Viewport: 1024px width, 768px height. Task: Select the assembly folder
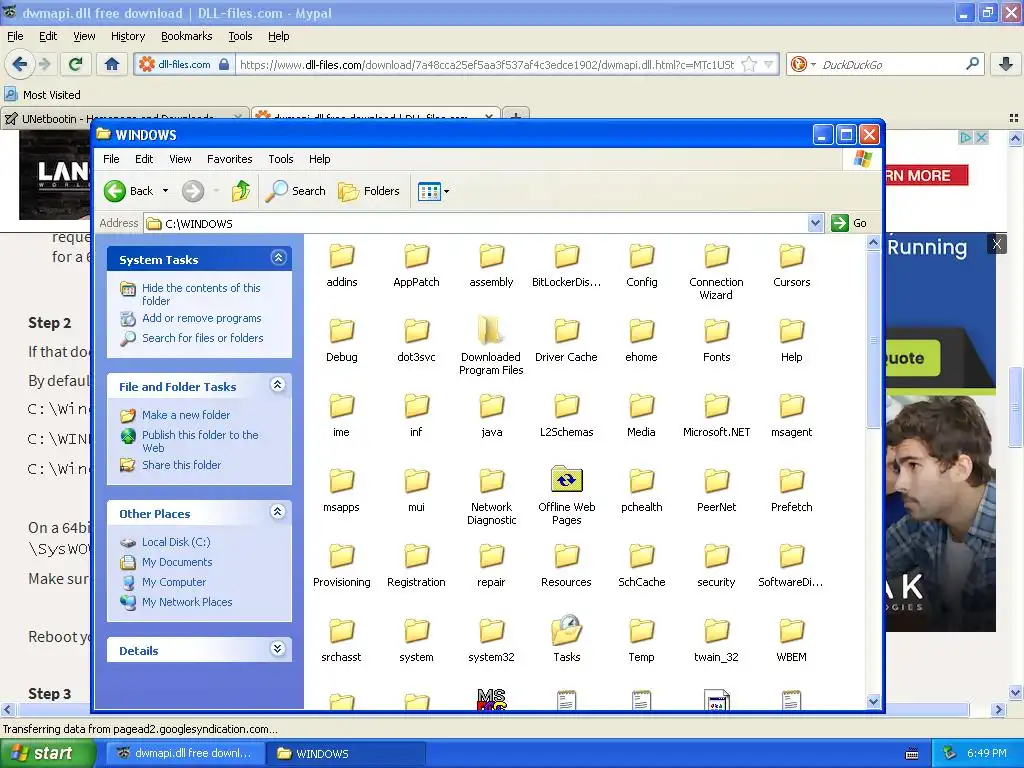pos(491,265)
